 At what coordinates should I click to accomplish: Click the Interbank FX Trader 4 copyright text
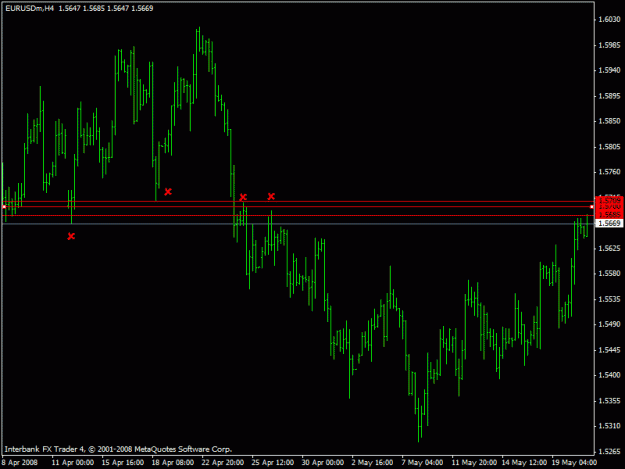[118, 449]
